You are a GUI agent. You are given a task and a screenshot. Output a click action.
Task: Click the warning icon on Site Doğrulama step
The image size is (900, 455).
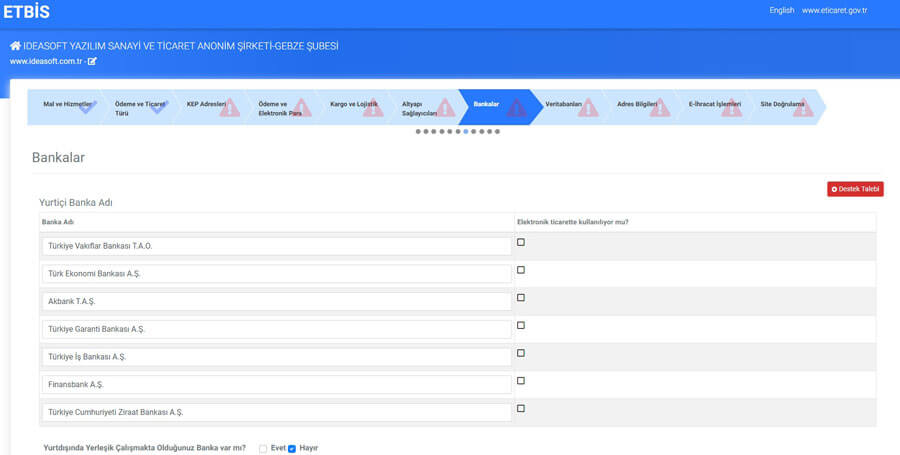803,107
